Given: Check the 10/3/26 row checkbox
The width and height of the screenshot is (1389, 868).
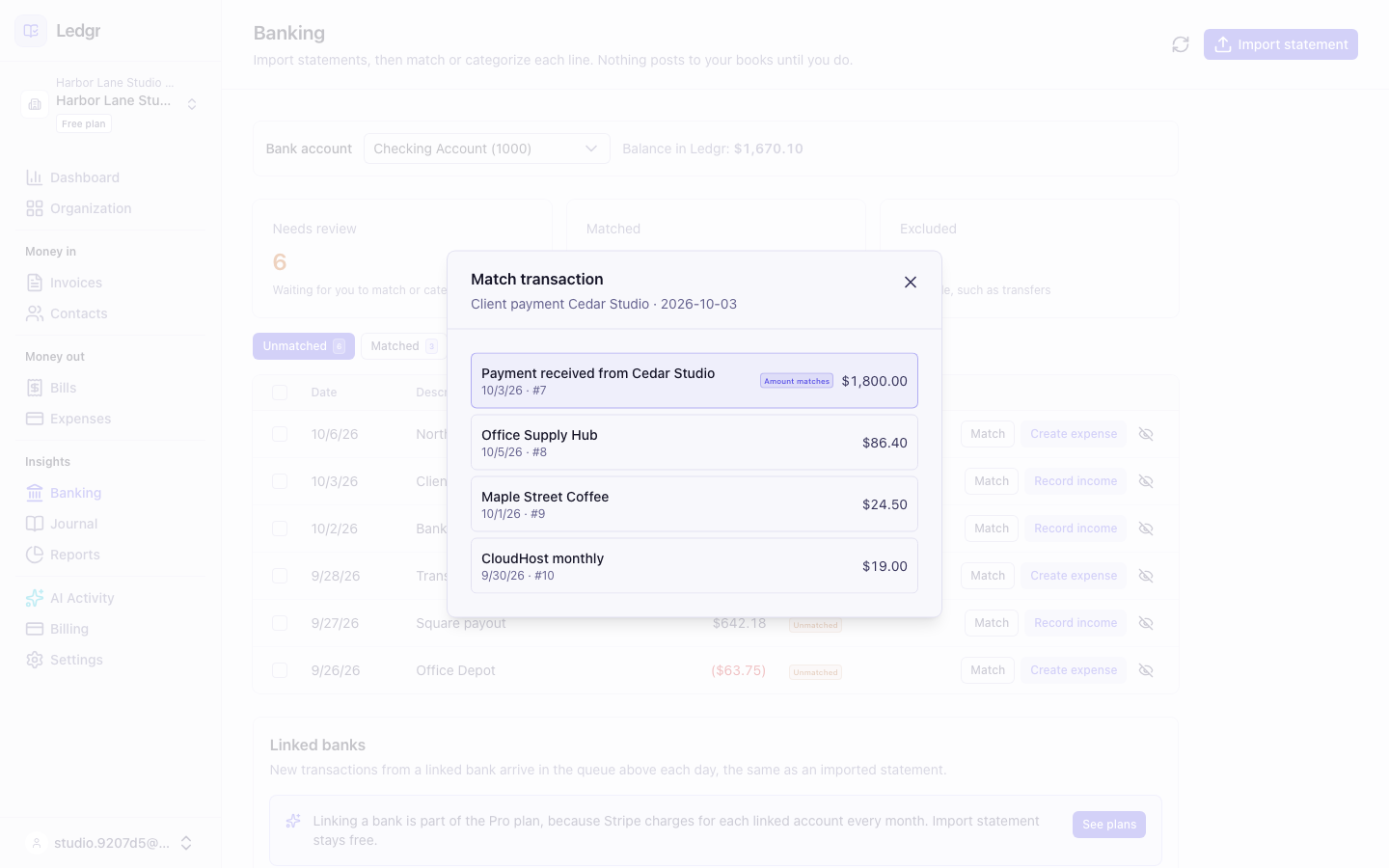Looking at the screenshot, I should pos(280,481).
